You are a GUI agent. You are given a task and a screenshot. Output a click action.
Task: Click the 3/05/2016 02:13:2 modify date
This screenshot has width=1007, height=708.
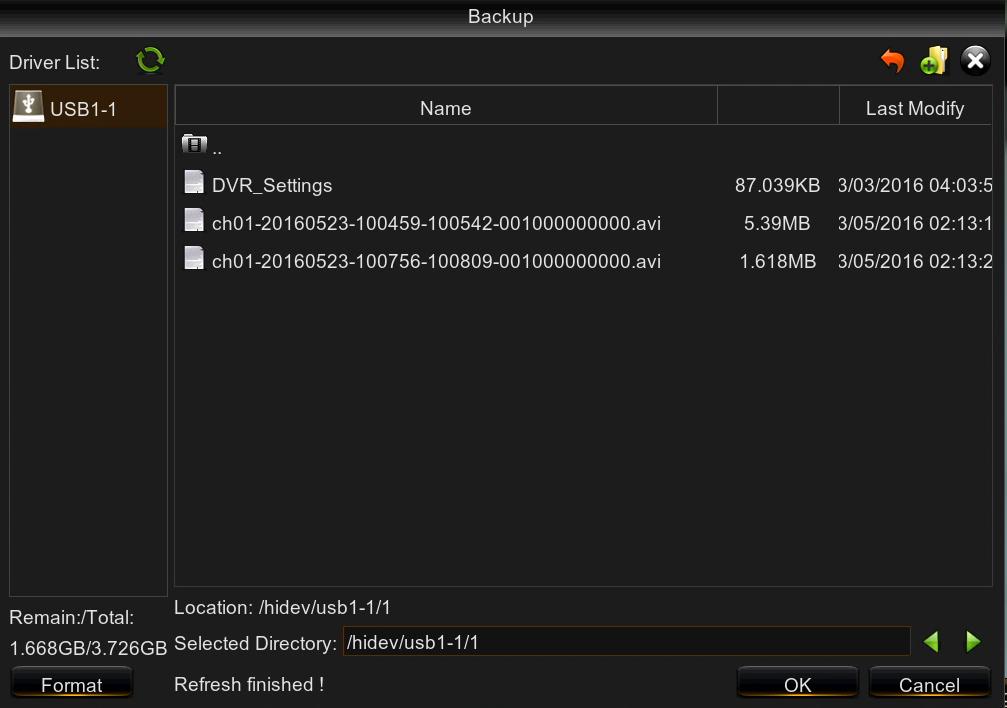915,261
